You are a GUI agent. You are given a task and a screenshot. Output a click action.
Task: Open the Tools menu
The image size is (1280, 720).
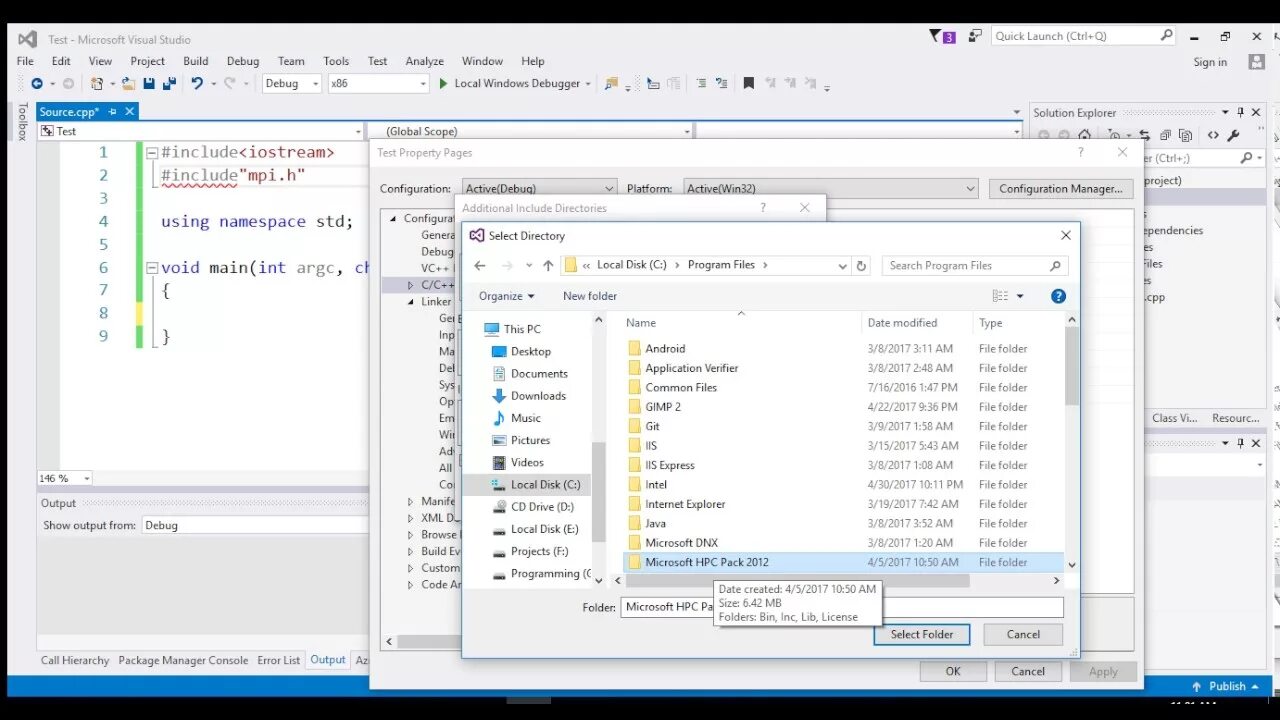coord(336,61)
